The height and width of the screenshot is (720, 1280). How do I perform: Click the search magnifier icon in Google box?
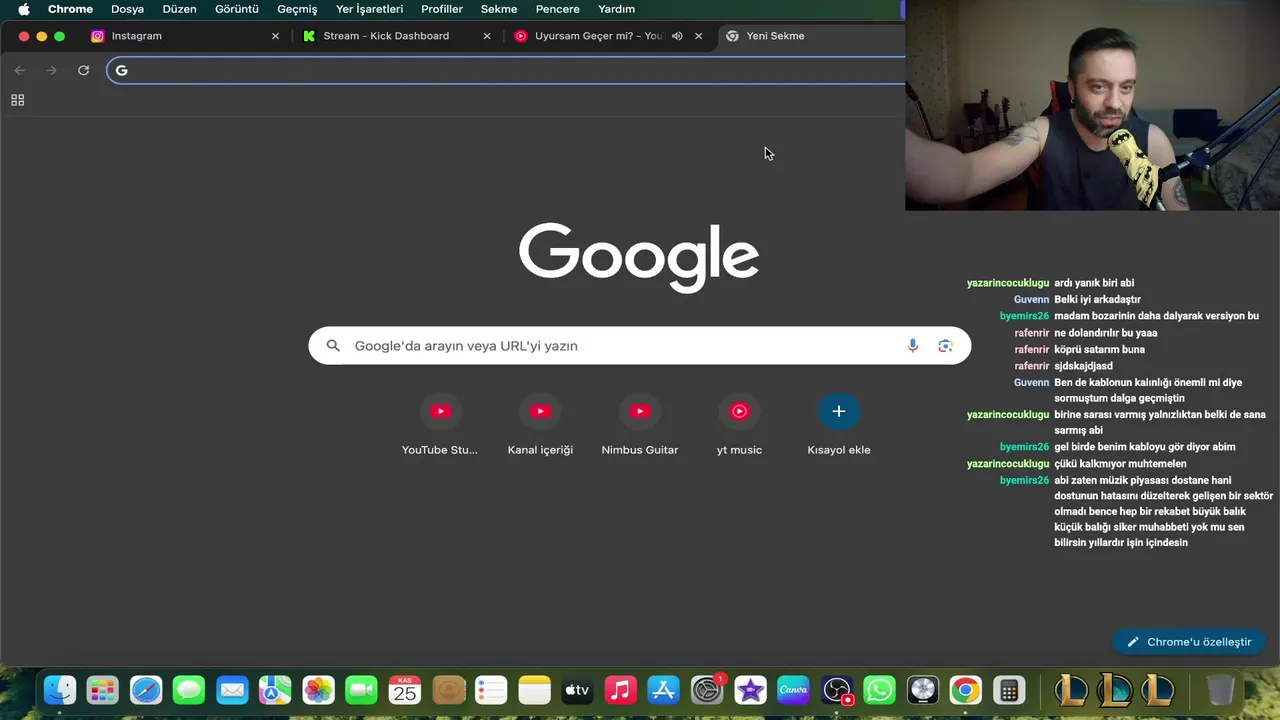(333, 346)
